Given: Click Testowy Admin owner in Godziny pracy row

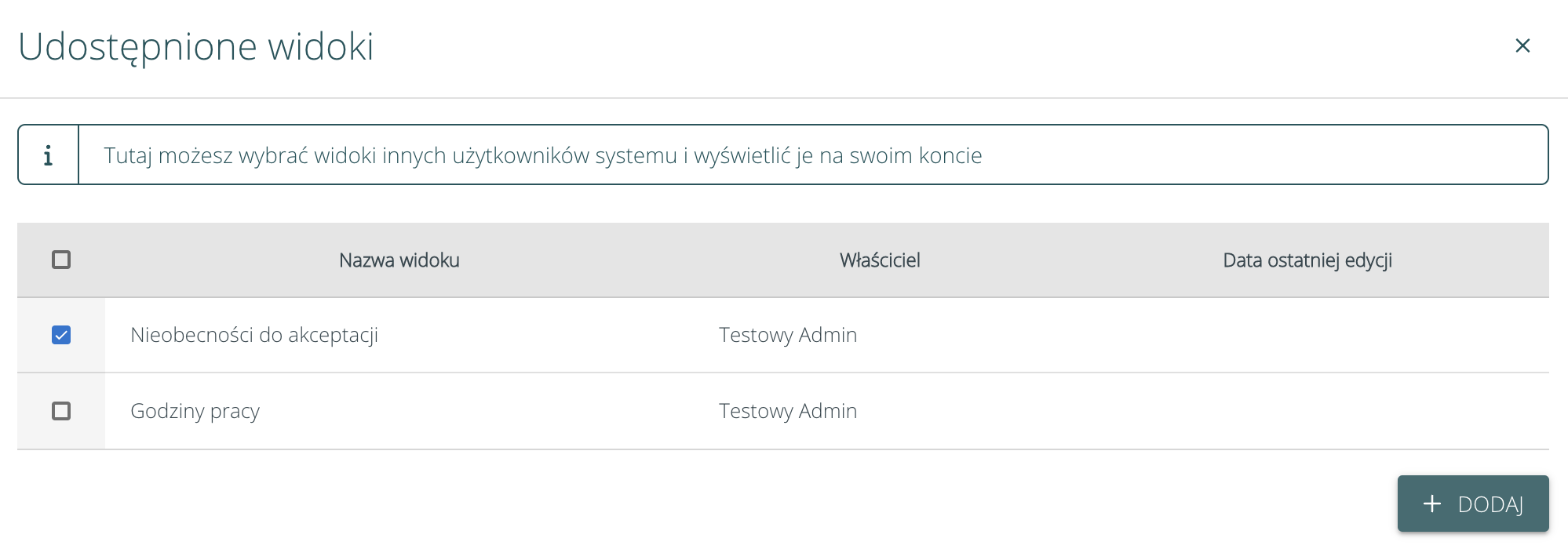Looking at the screenshot, I should [x=788, y=411].
